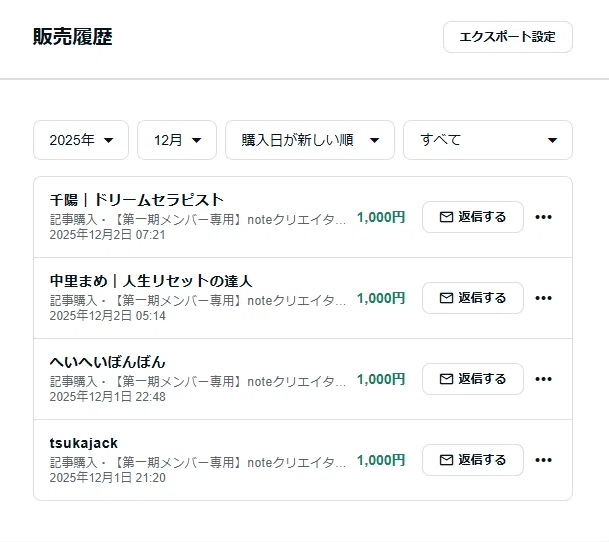Click the date 2025年12月2日 07:21
Image resolution: width=609 pixels, height=542 pixels.
[x=108, y=235]
